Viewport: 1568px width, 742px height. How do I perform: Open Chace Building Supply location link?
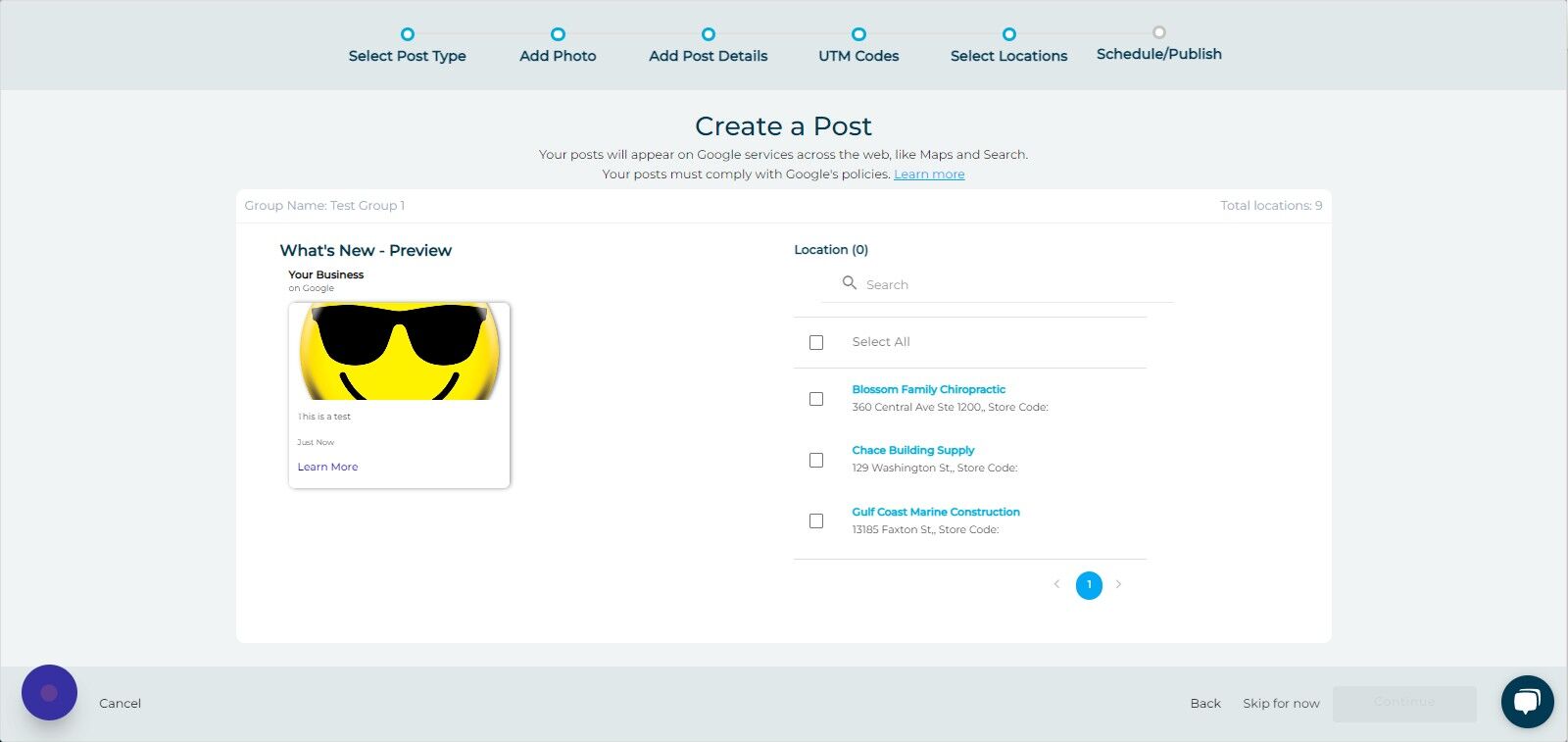tap(913, 450)
